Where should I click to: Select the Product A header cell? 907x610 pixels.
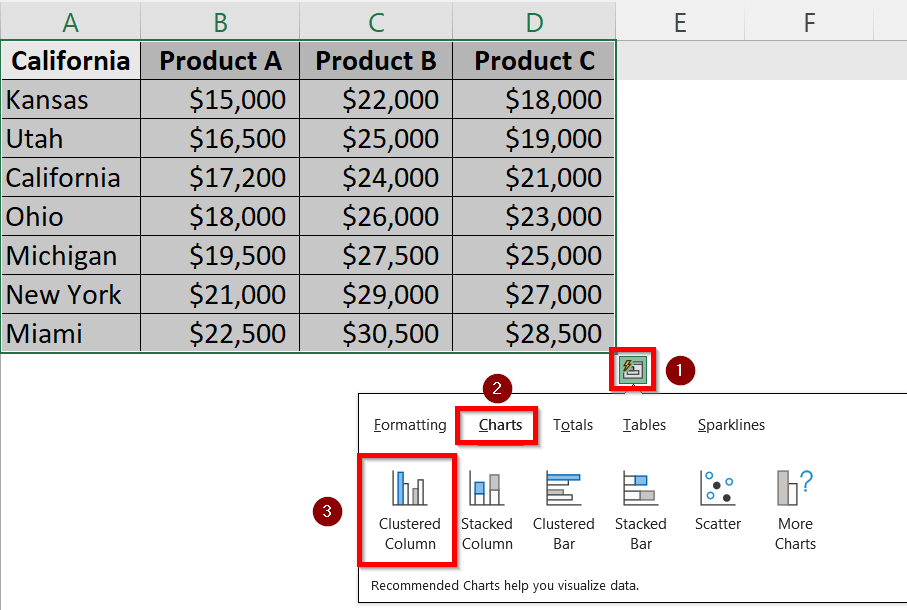click(220, 61)
